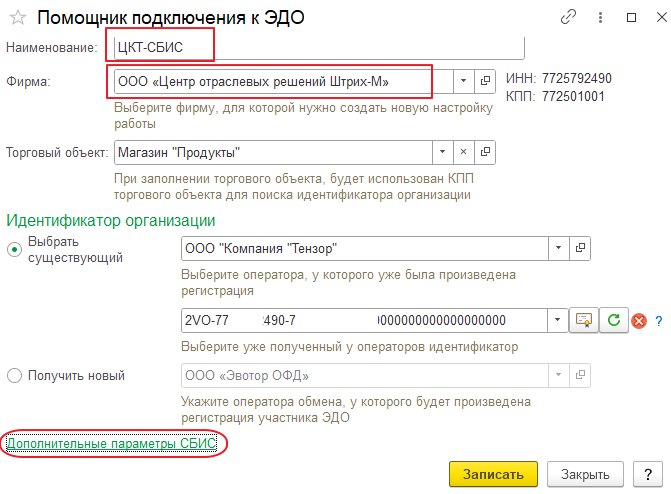Click the Закрыть button
This screenshot has width=671, height=494.
(585, 474)
